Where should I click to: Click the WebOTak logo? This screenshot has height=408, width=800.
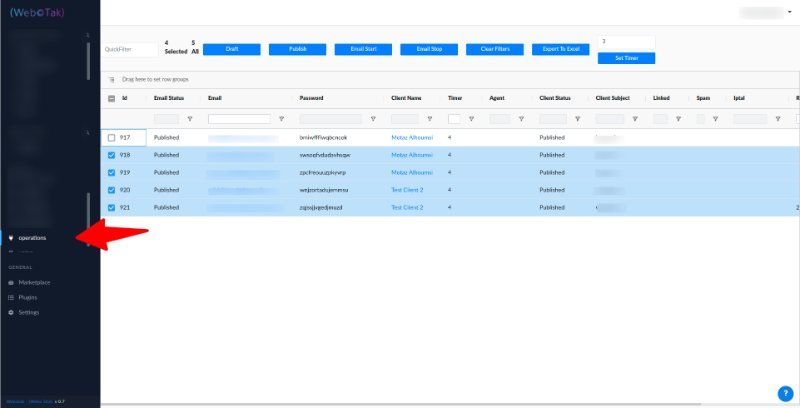click(x=37, y=13)
